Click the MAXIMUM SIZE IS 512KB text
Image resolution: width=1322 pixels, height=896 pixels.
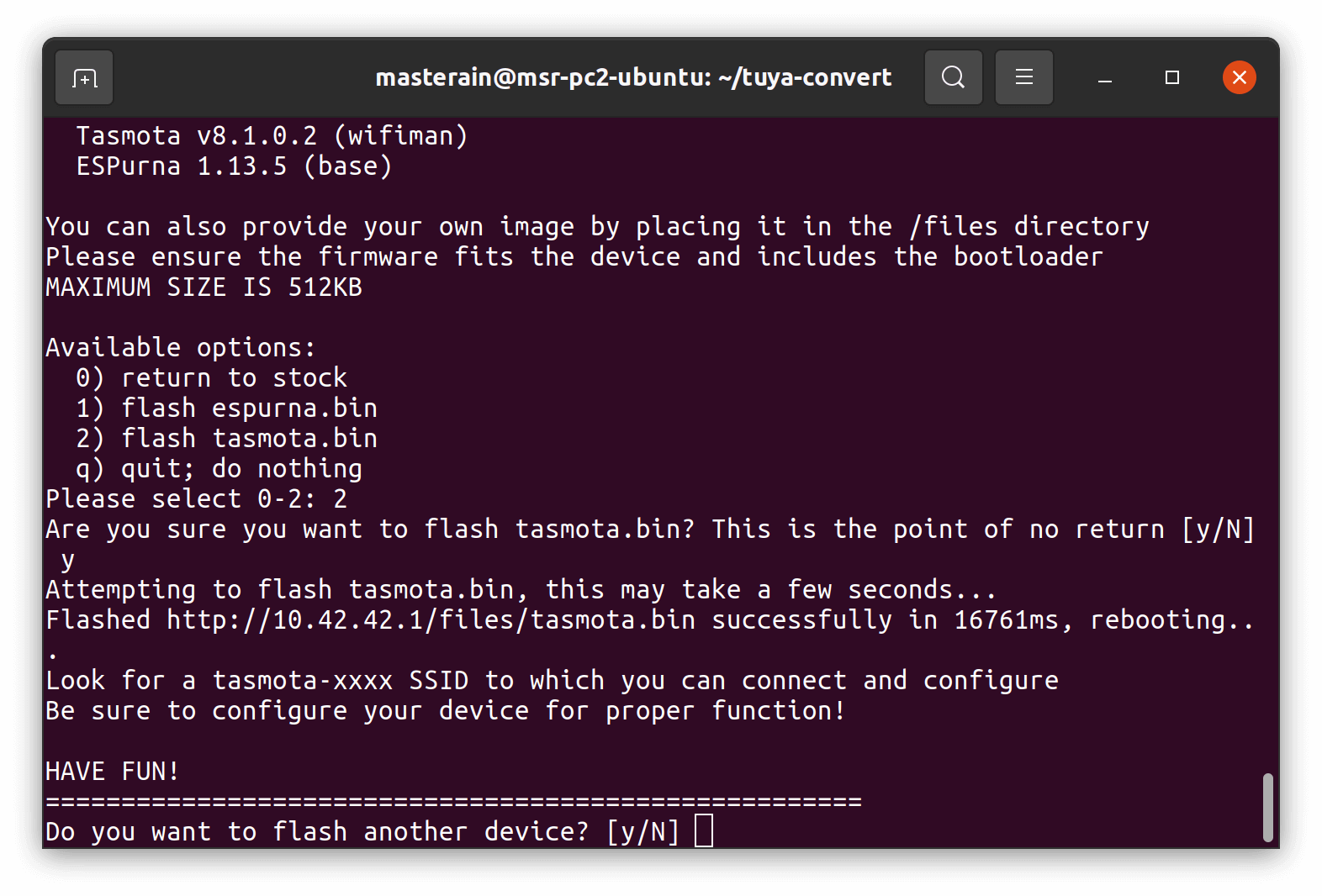204,287
